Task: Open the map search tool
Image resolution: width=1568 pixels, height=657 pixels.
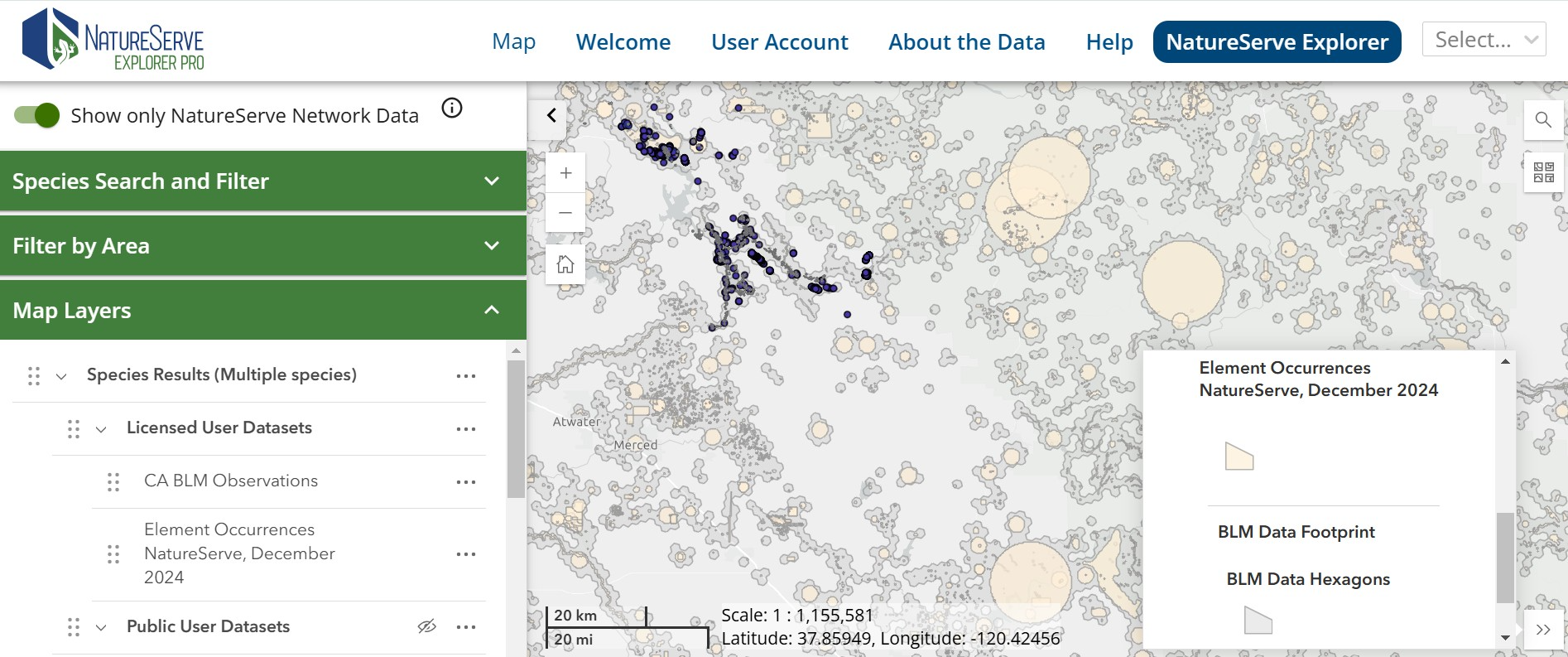Action: tap(1544, 120)
